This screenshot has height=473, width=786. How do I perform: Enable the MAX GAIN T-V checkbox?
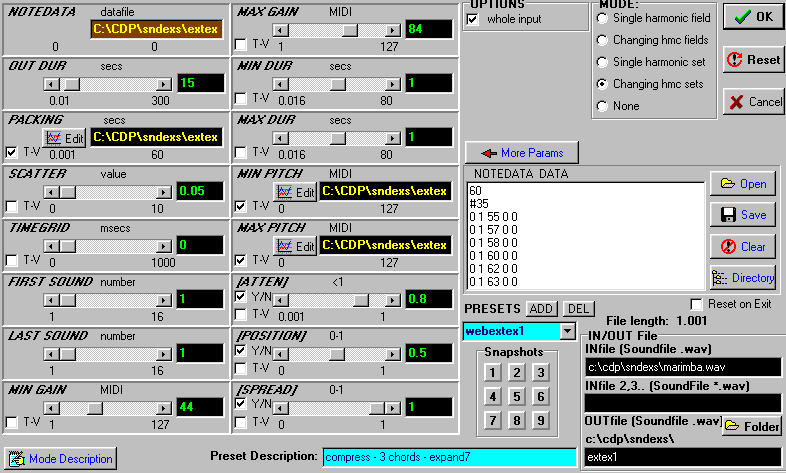pyautogui.click(x=241, y=45)
